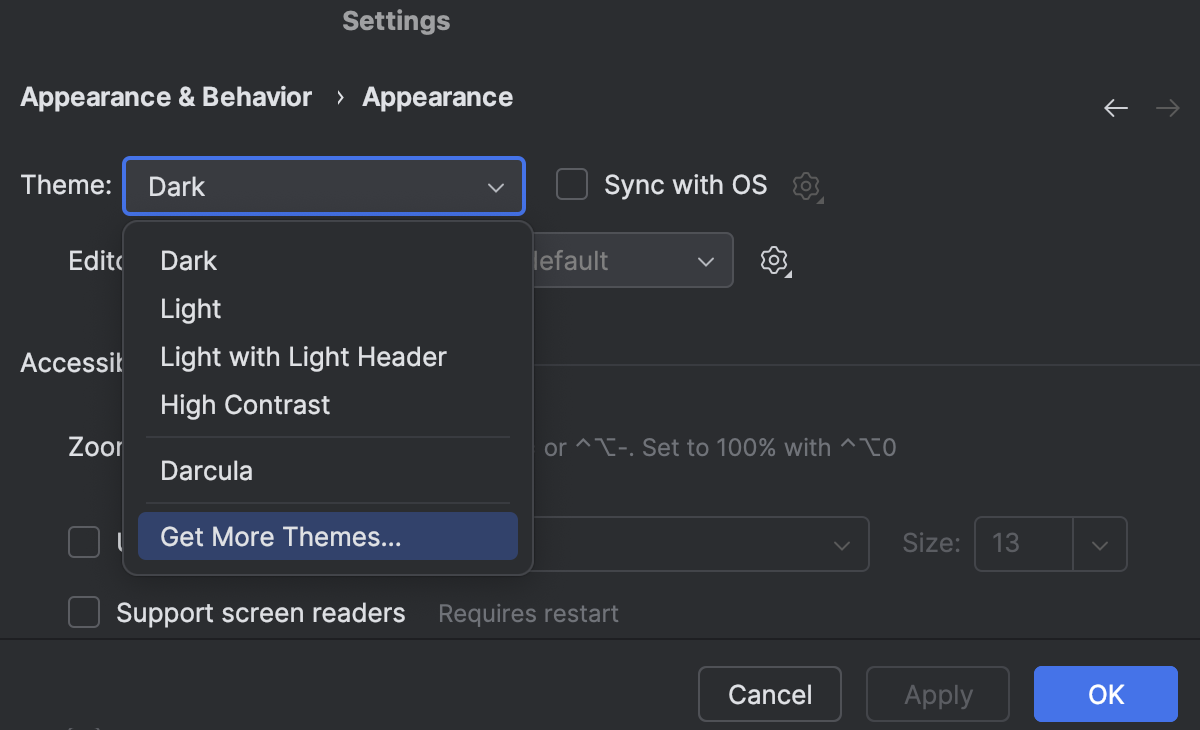1200x730 pixels.
Task: Open the Theme dropdown
Action: [323, 186]
